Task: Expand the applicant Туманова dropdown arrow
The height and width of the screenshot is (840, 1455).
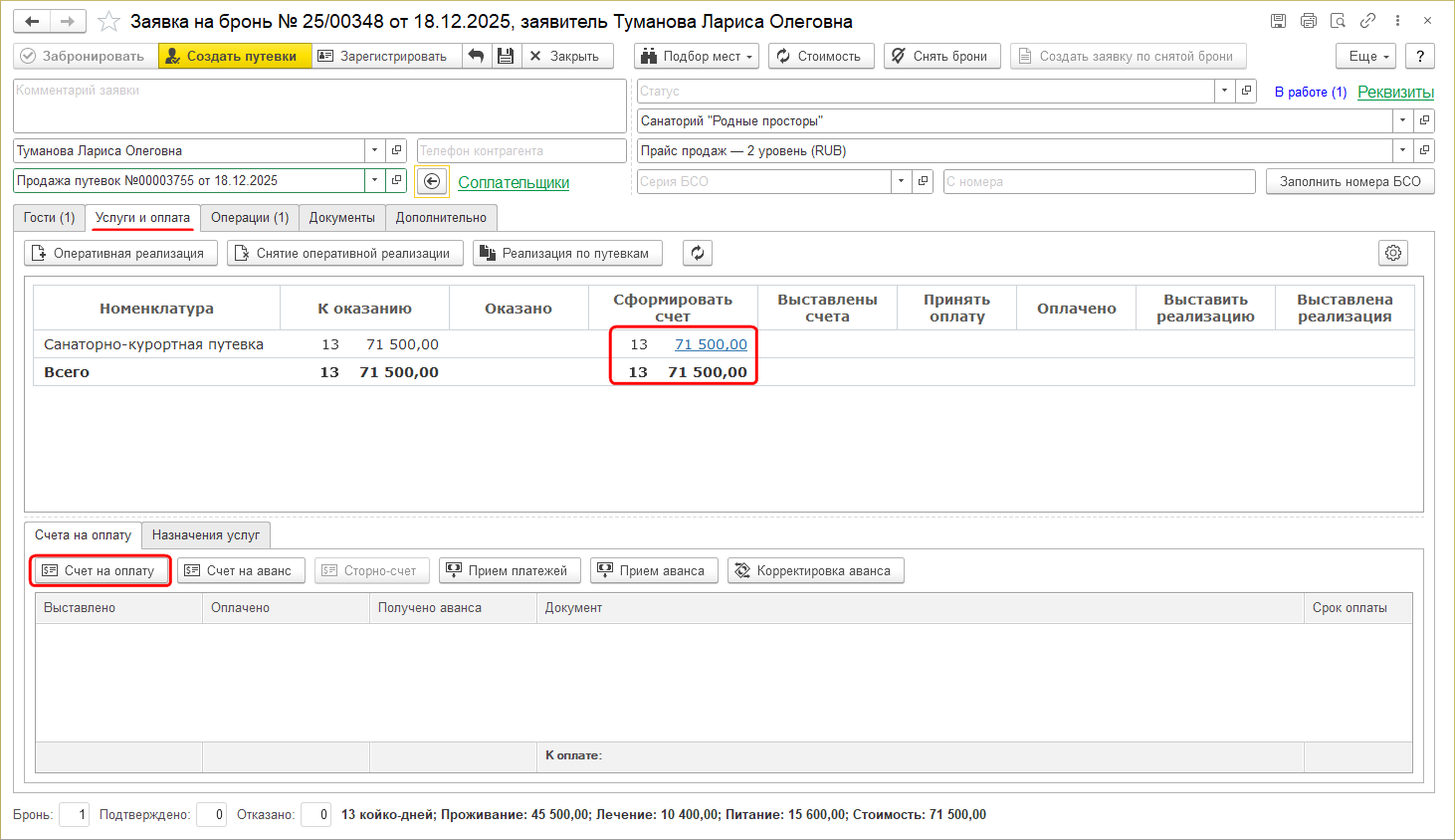Action: (374, 150)
